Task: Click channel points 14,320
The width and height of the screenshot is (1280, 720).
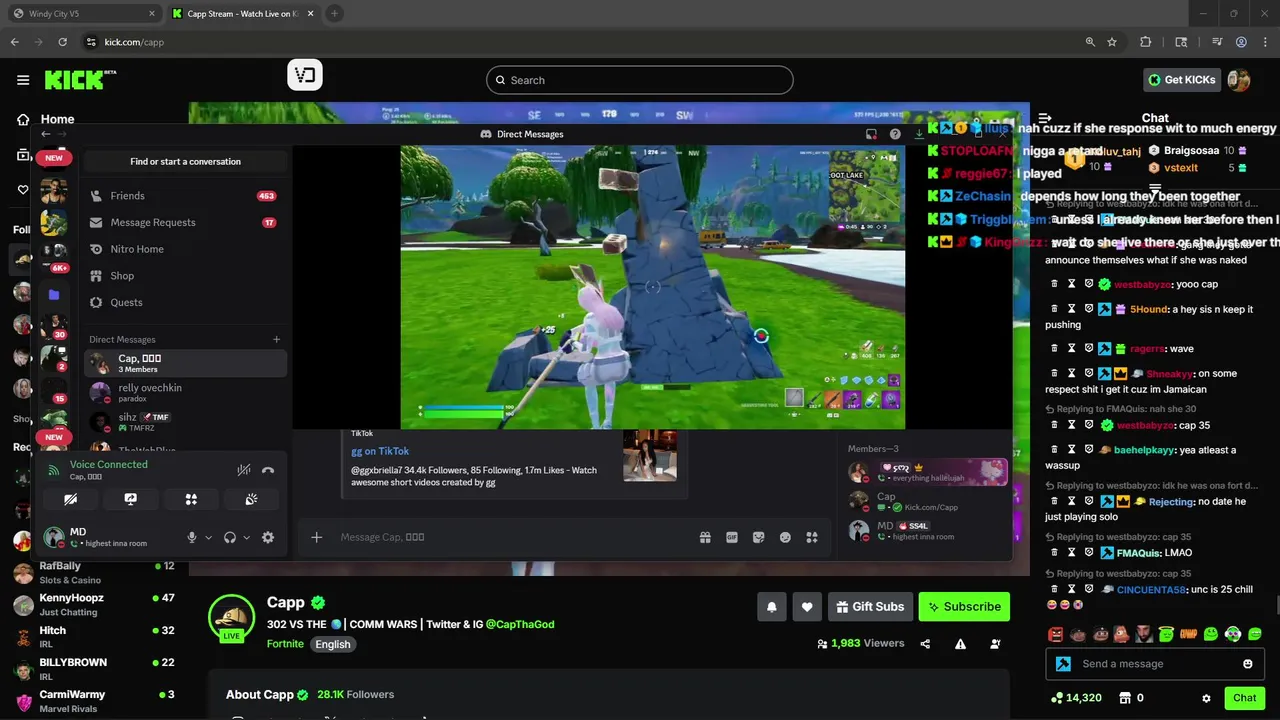Action: (1076, 698)
